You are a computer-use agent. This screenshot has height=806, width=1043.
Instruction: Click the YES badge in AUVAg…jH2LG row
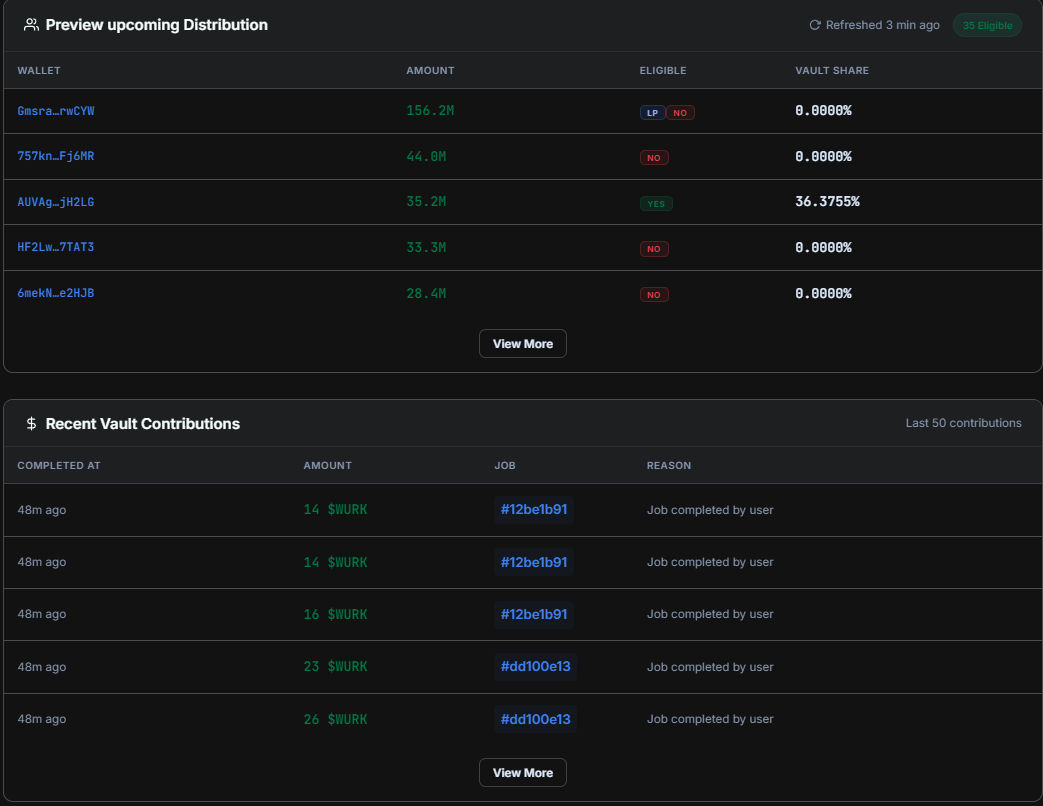[656, 203]
